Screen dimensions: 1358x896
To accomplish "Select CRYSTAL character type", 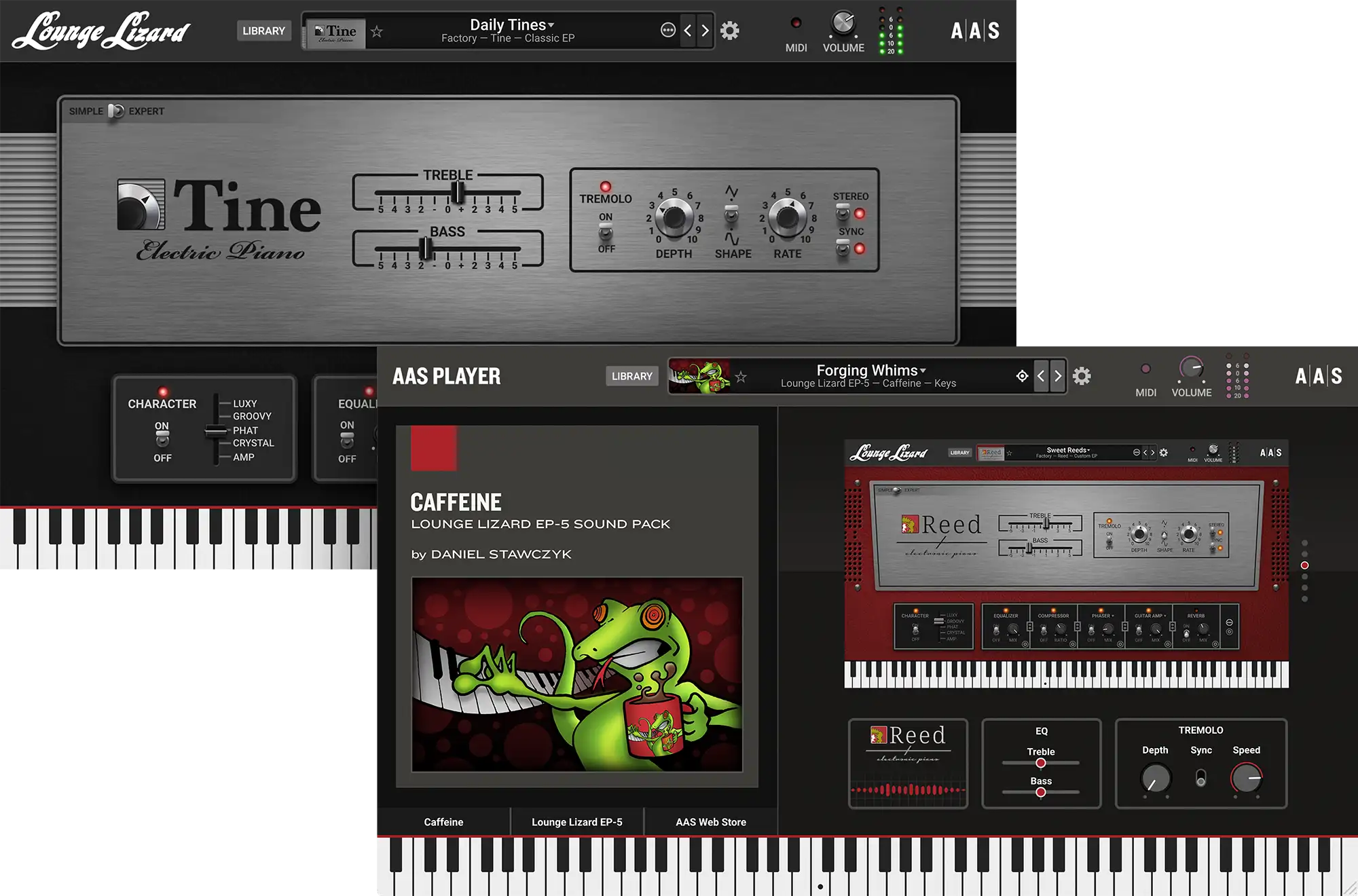I will 253,443.
